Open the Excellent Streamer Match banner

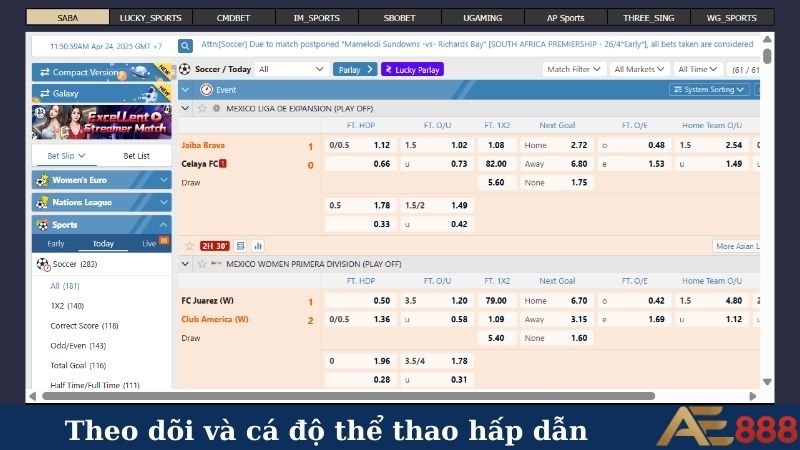(102, 122)
